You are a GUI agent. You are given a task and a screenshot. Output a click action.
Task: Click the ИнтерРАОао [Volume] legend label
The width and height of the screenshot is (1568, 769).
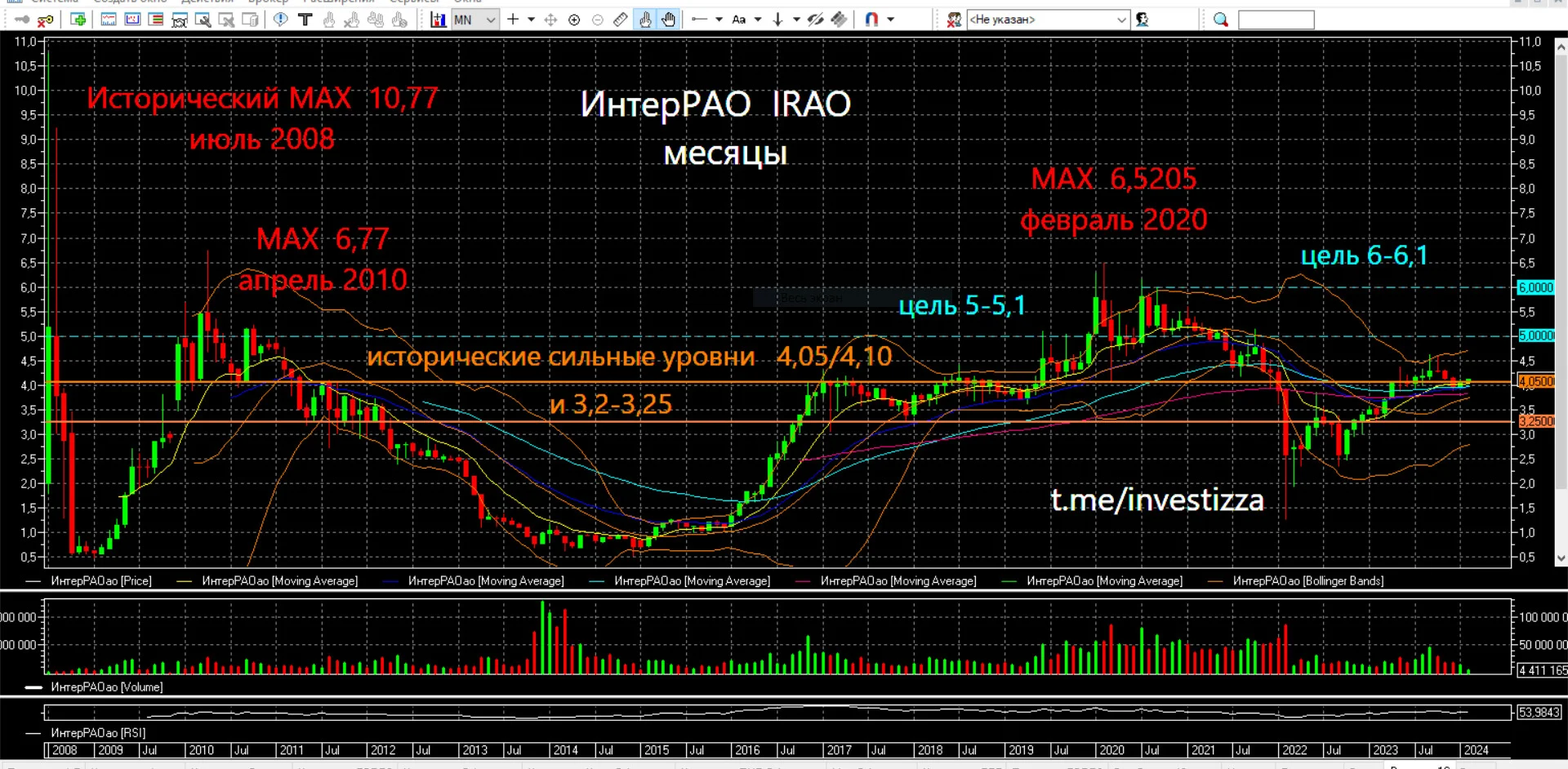pos(107,687)
